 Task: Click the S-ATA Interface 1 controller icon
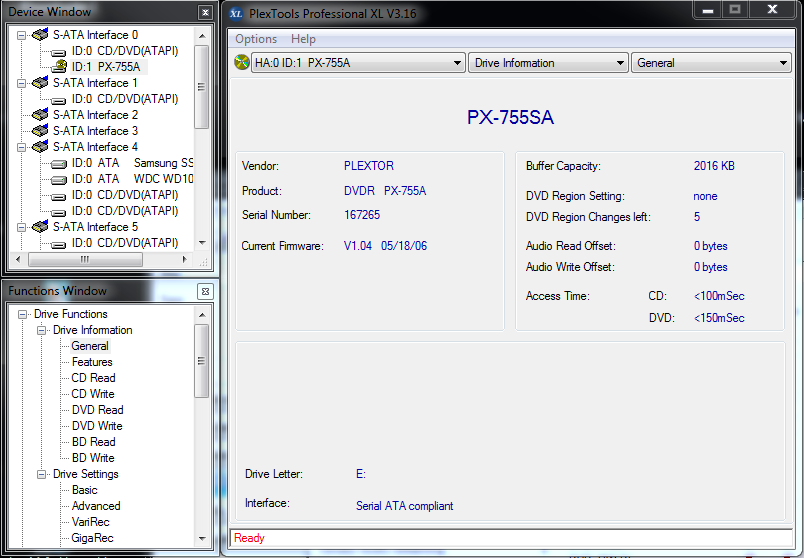[40, 83]
